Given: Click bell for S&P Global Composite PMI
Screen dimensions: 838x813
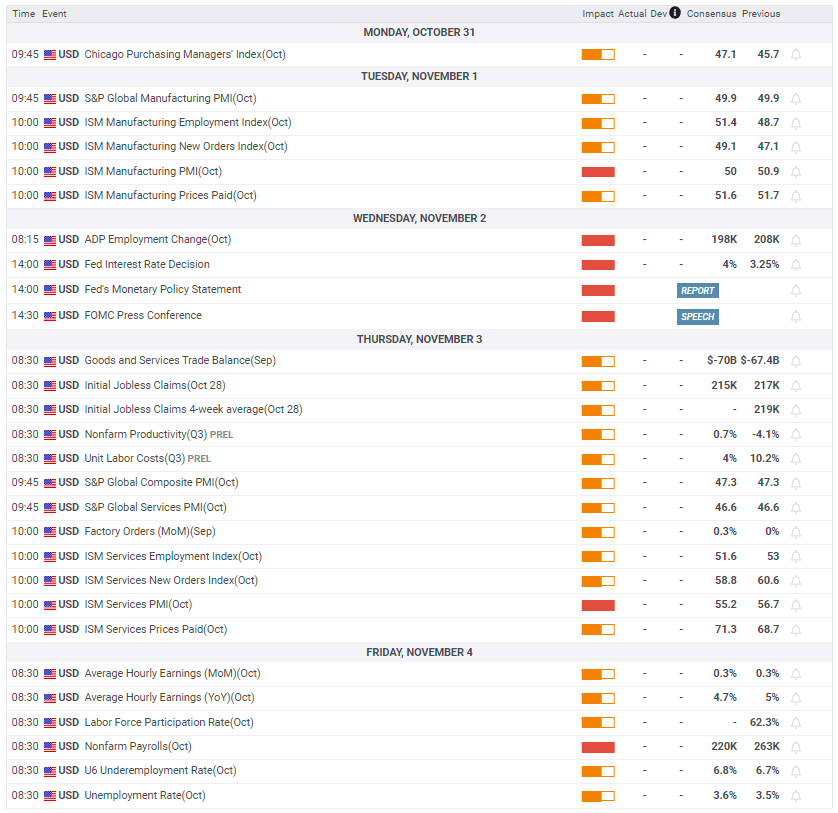Looking at the screenshot, I should pos(795,483).
